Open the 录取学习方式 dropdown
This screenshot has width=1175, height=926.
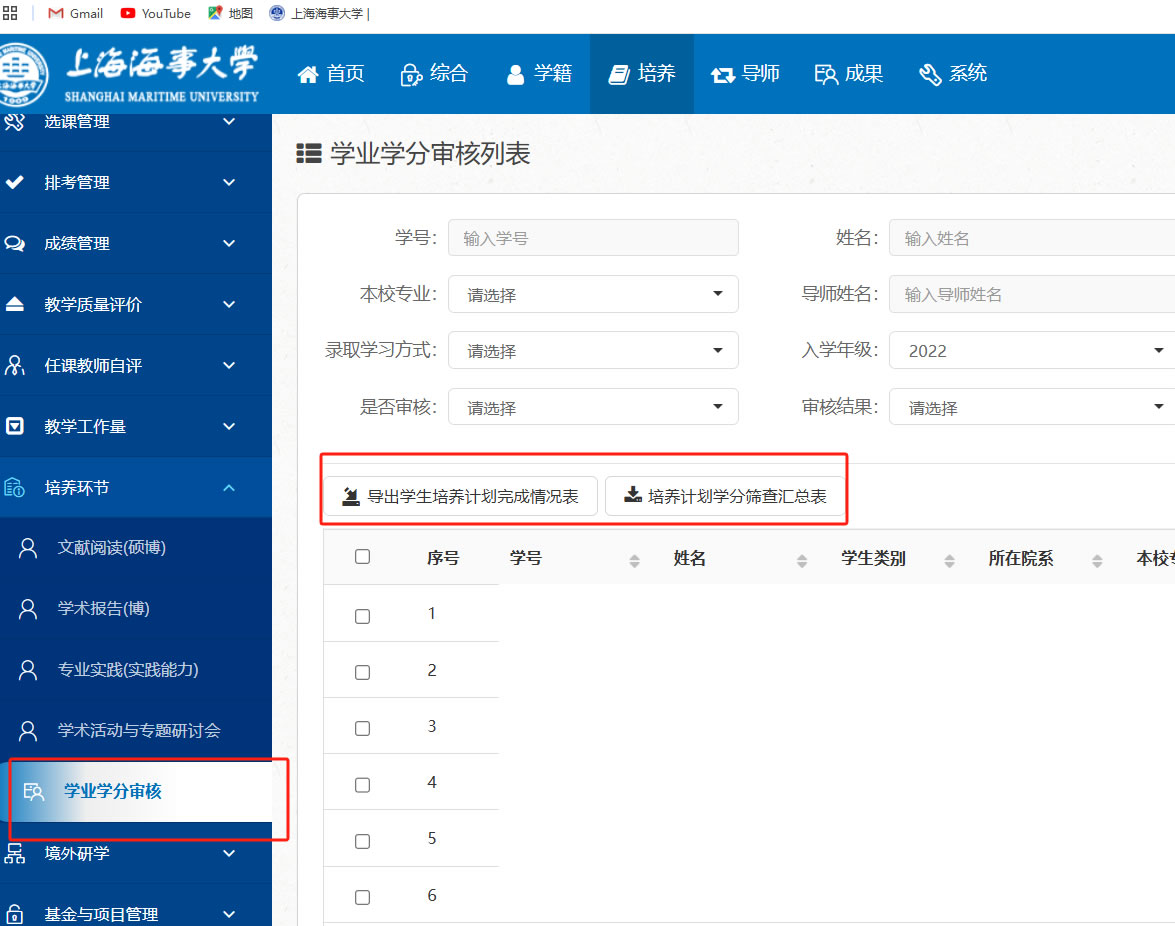[593, 350]
